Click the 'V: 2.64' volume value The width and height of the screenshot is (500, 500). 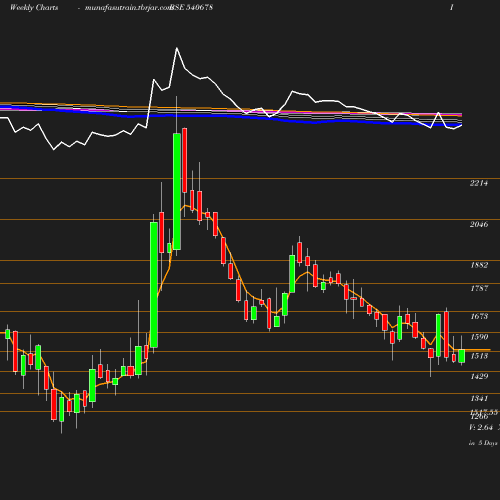click(x=481, y=427)
